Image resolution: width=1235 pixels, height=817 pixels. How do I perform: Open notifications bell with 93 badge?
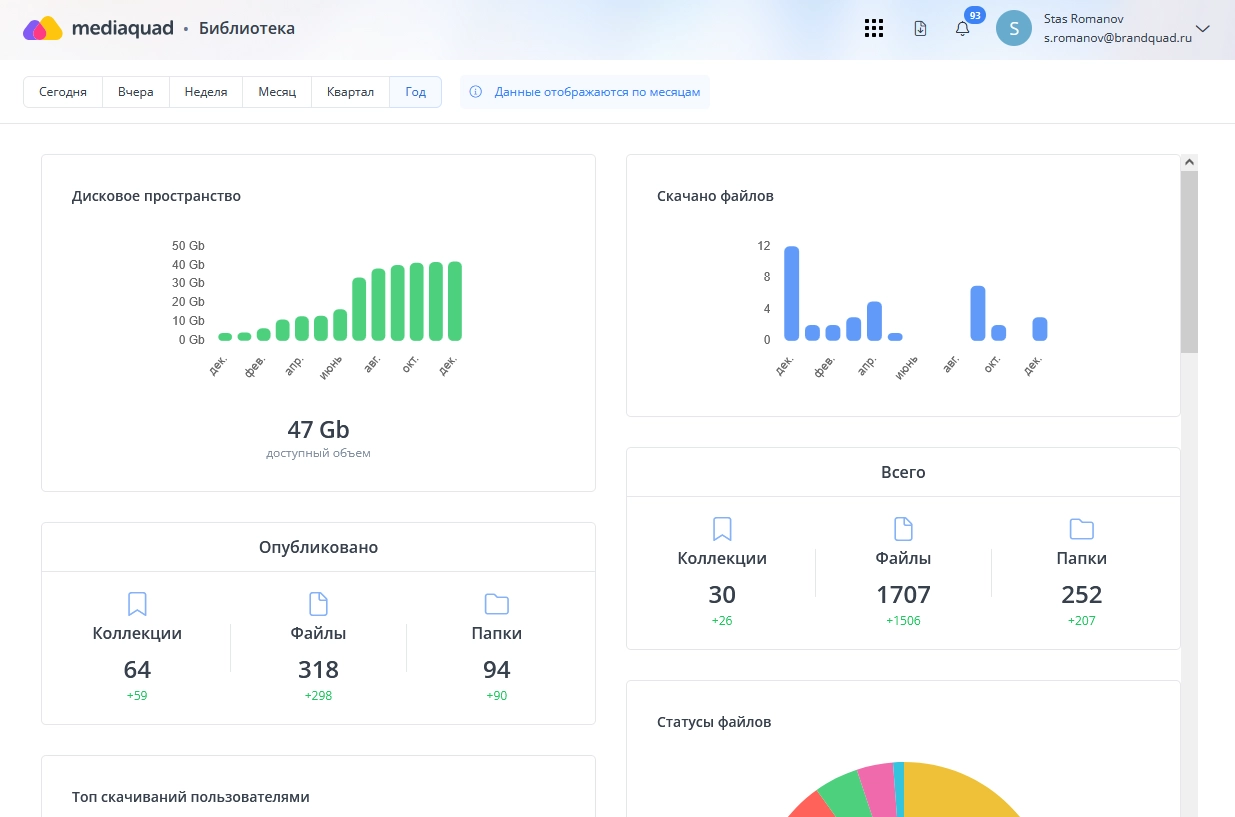point(962,29)
